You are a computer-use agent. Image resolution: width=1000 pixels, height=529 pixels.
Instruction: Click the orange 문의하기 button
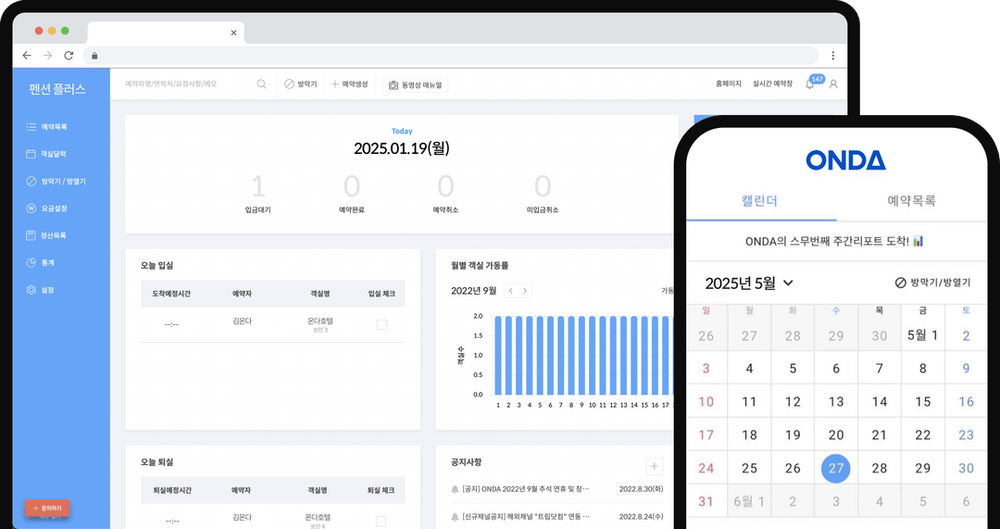click(47, 509)
